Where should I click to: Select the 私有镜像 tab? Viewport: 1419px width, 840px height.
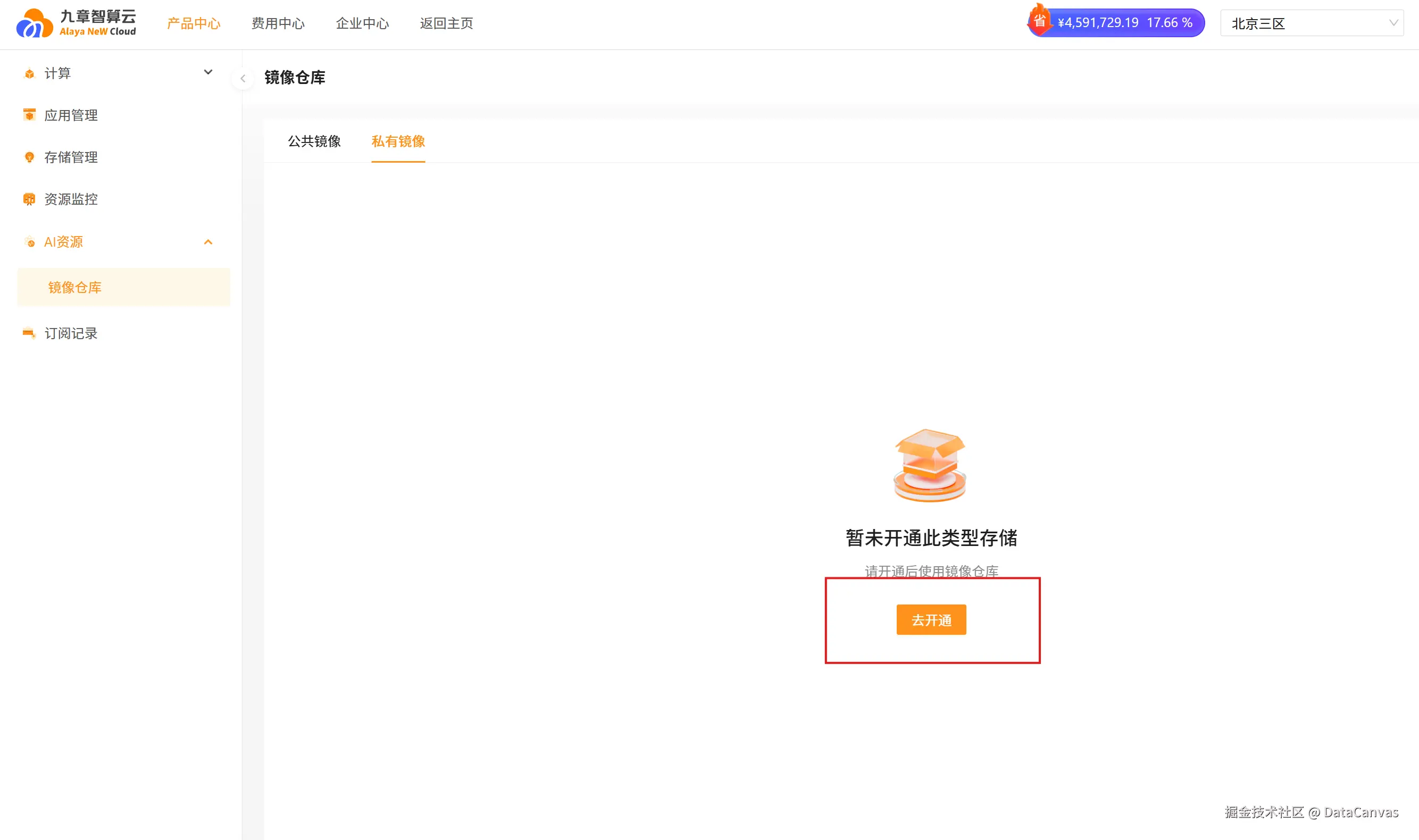tap(398, 141)
